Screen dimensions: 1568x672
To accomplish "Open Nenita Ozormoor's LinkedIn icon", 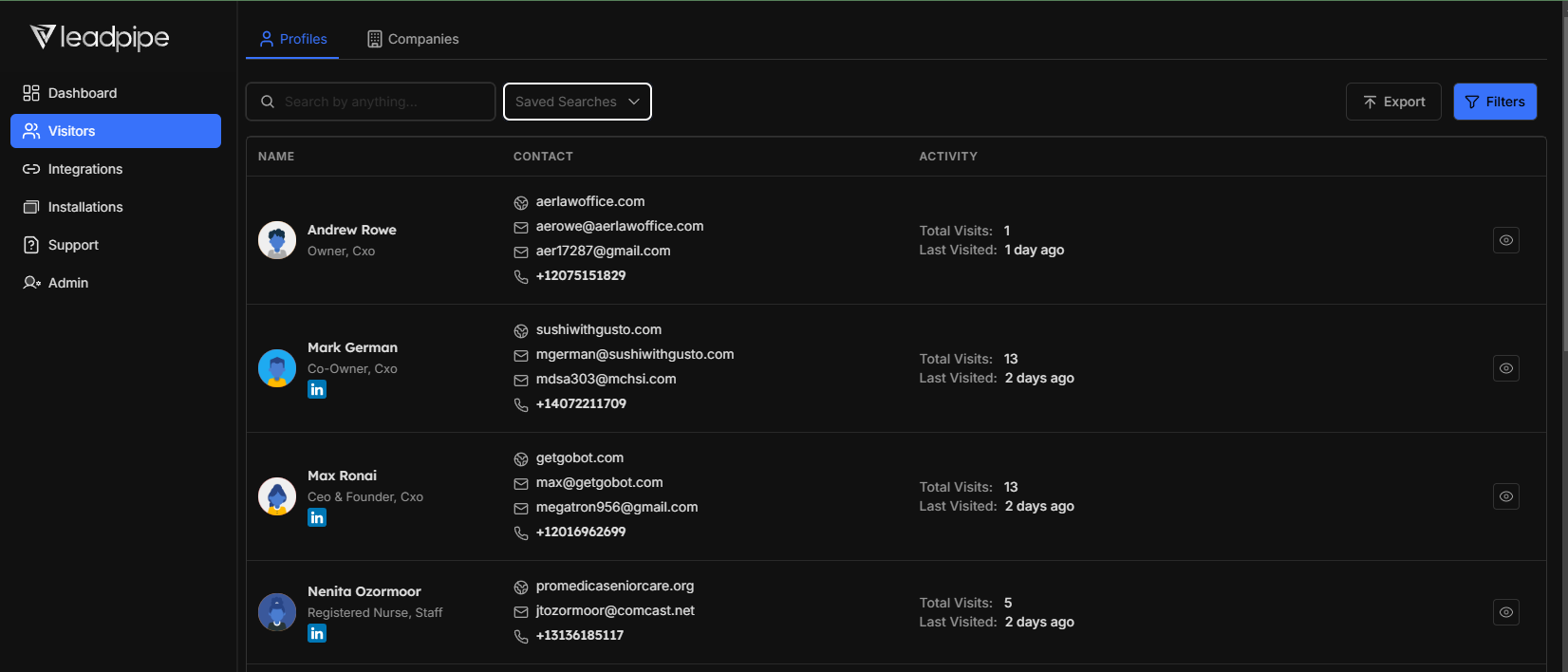I will pos(317,633).
